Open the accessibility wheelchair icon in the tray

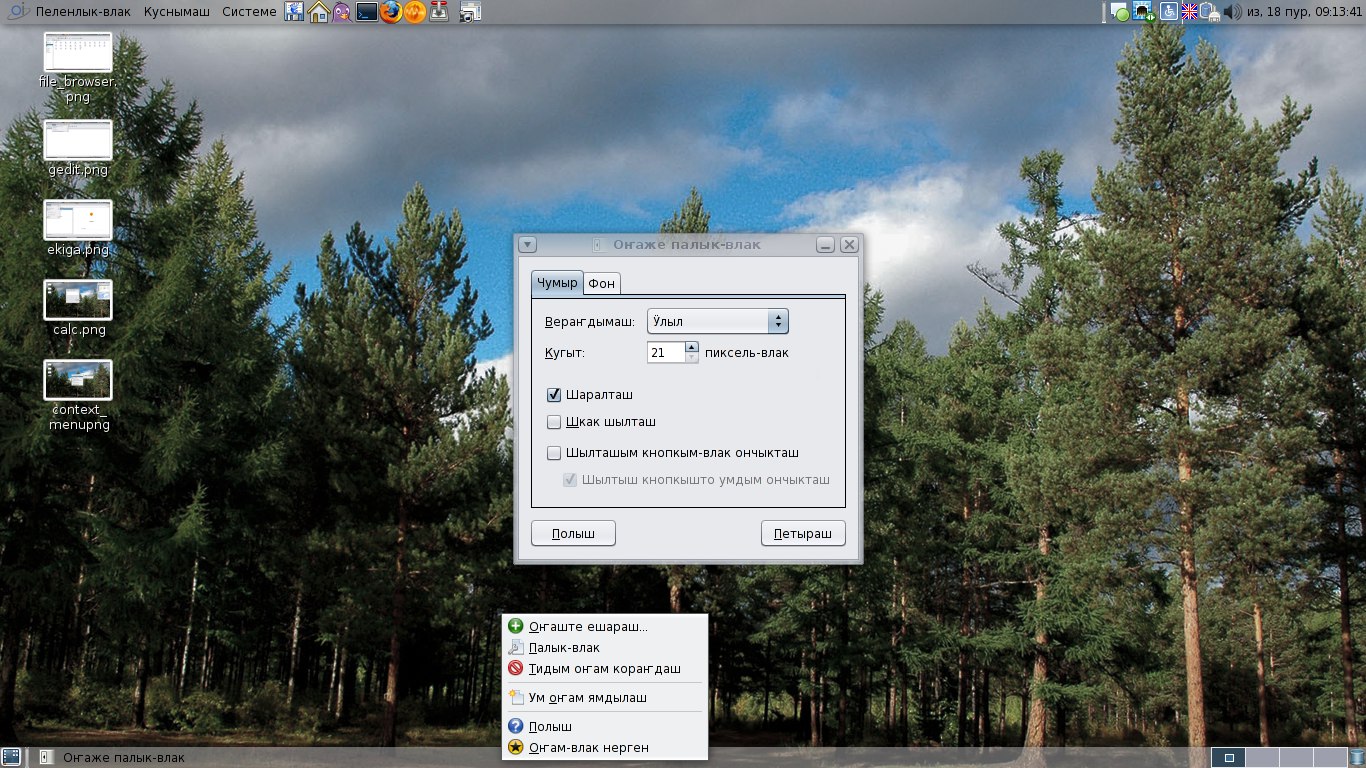[1168, 12]
